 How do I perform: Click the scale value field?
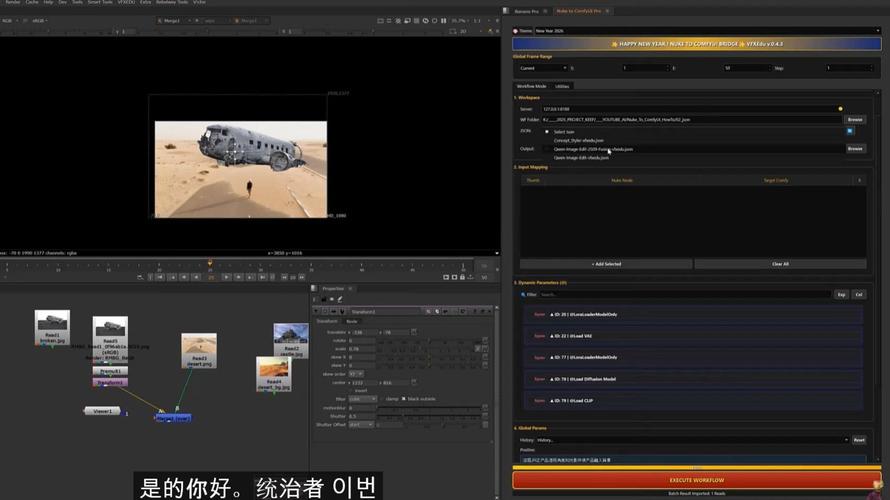[362, 348]
